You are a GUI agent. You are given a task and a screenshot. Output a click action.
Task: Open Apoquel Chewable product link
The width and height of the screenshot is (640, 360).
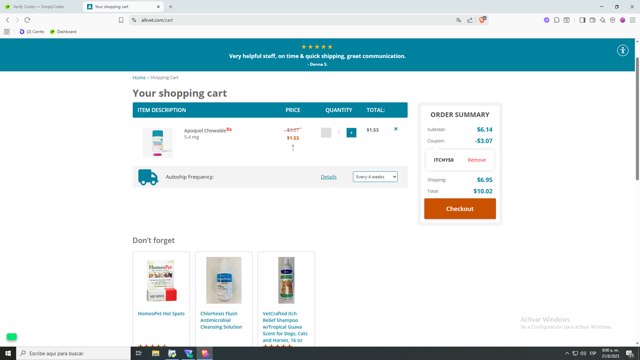pos(205,131)
